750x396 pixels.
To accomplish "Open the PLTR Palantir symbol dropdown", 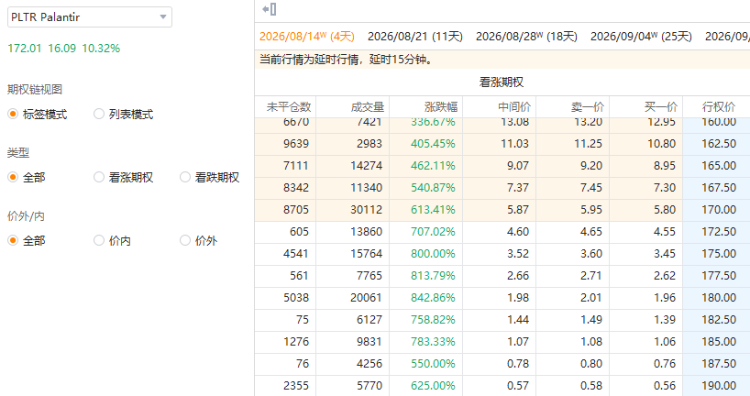I will 89,17.
